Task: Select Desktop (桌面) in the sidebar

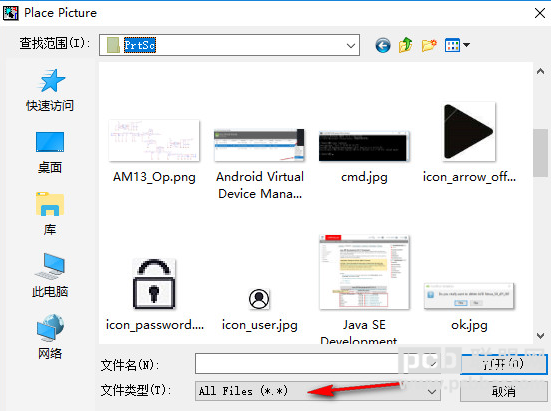Action: point(50,152)
